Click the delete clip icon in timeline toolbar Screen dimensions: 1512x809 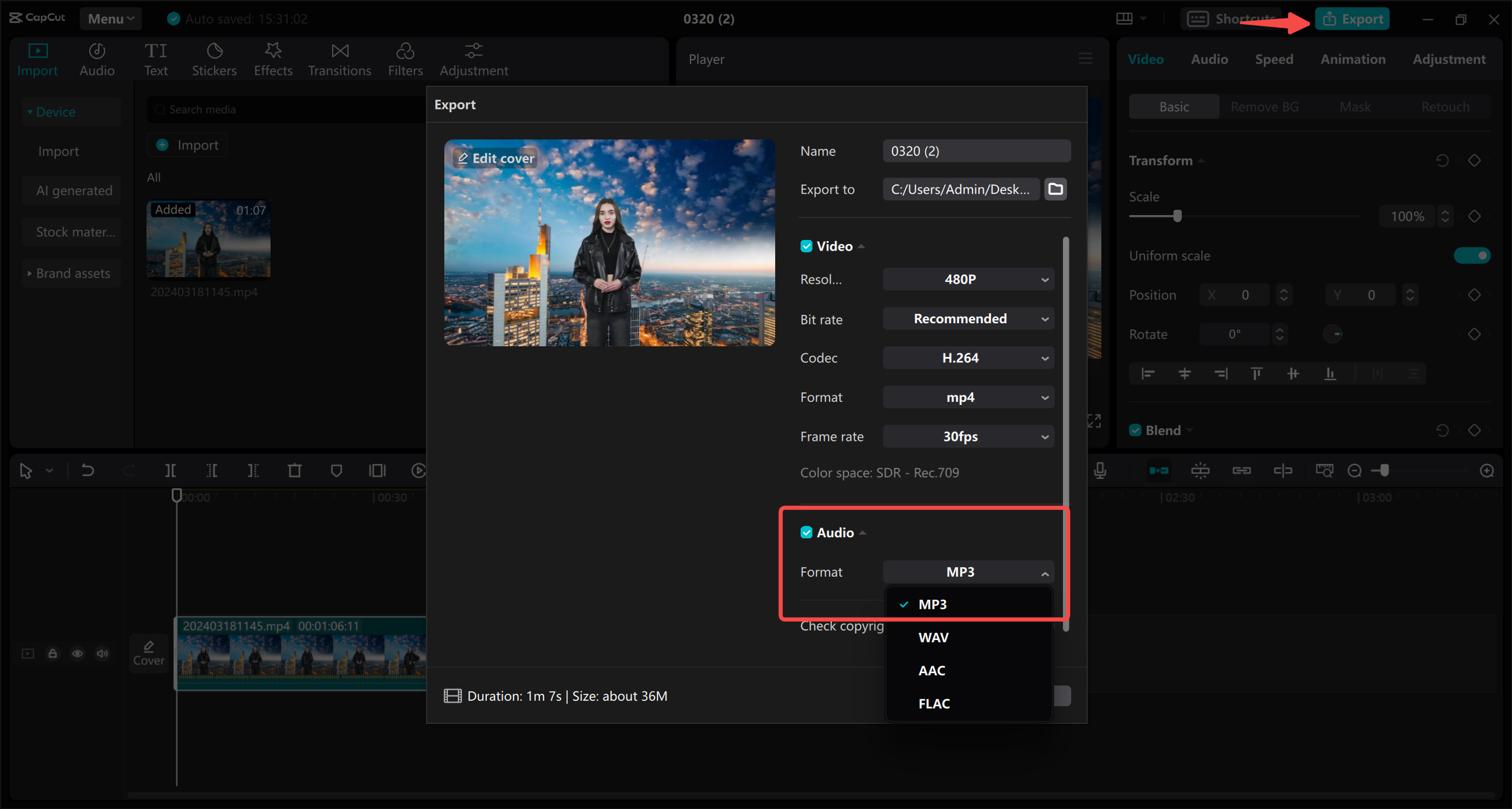(294, 470)
